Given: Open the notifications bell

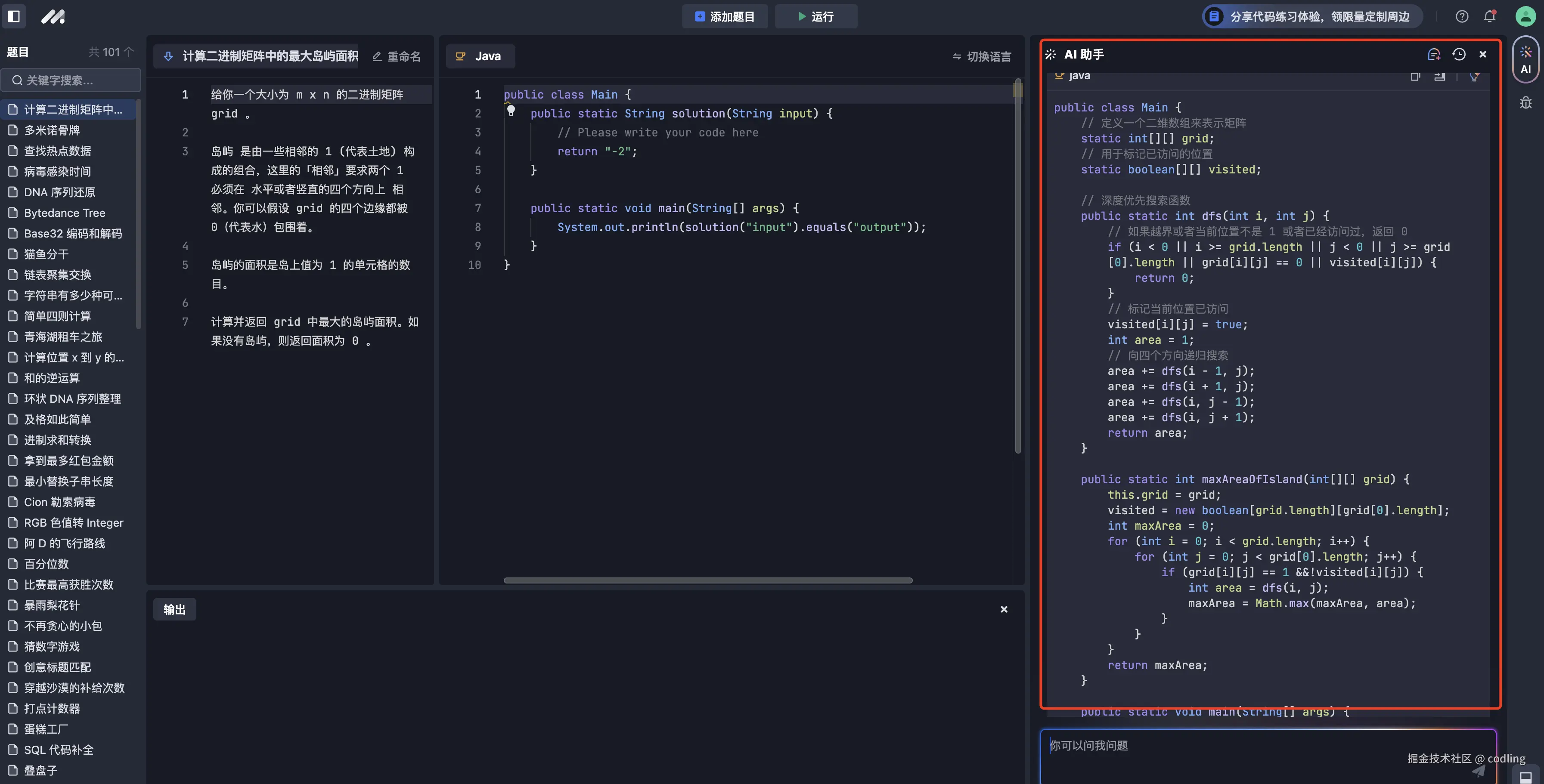Looking at the screenshot, I should 1489,16.
